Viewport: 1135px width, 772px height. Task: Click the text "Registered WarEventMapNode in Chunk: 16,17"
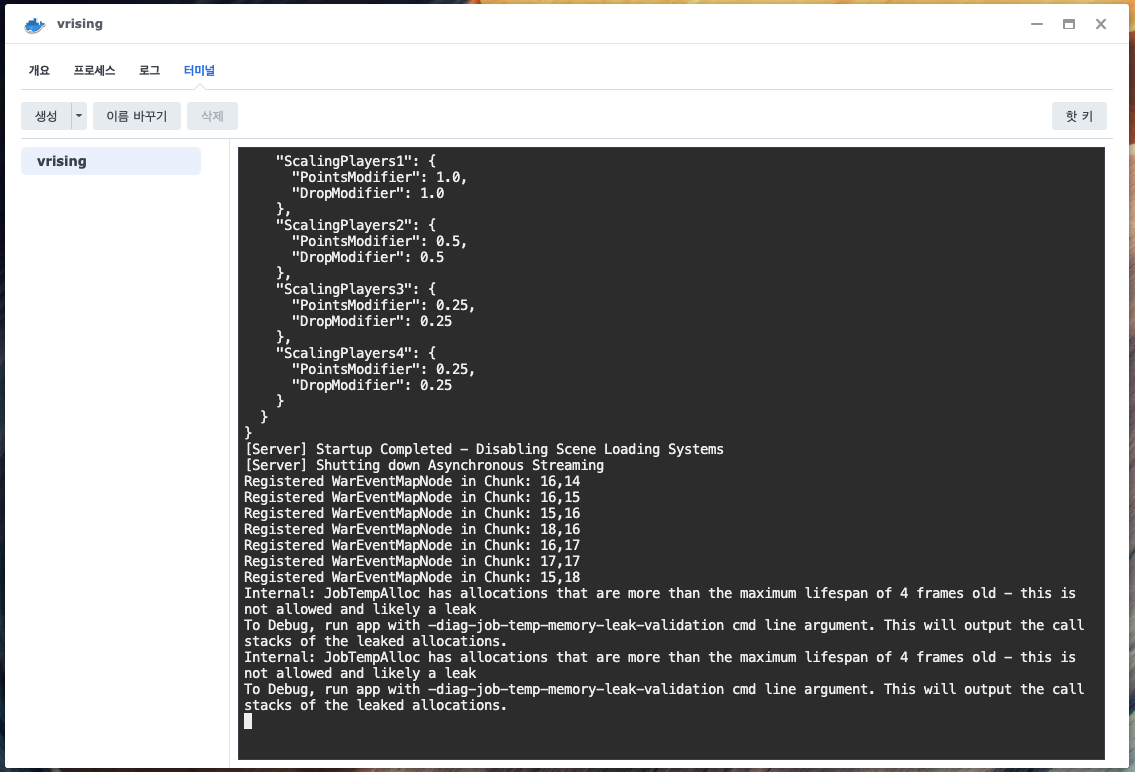point(412,545)
